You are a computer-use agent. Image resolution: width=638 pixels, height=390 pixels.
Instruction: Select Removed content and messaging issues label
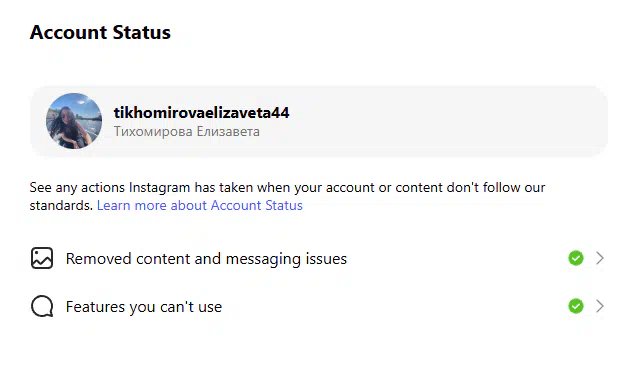point(206,259)
